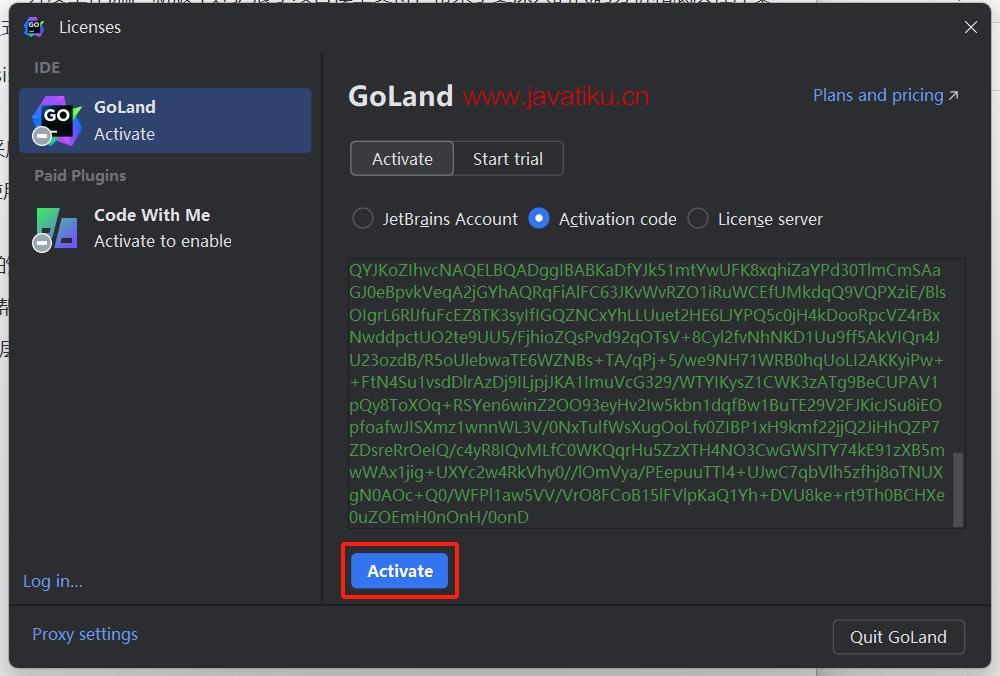Viewport: 1000px width, 676px height.
Task: Click the GoLand product icon in the sidebar
Action: [x=57, y=119]
